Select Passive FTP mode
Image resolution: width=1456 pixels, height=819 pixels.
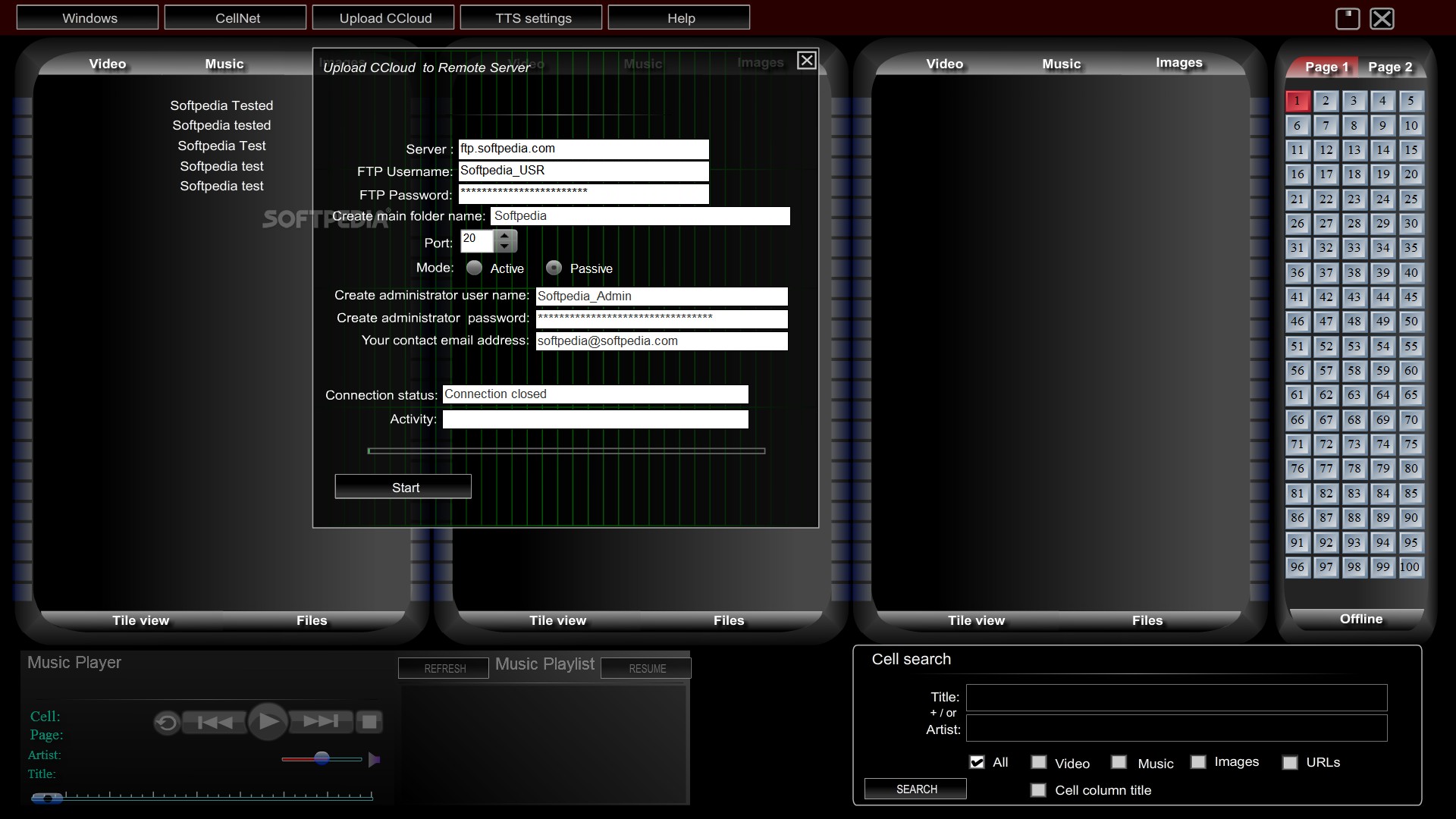point(554,268)
